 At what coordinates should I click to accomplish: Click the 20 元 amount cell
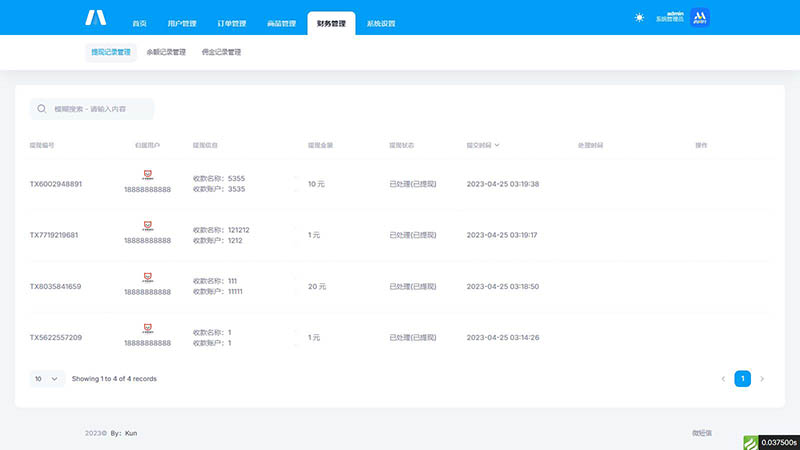(317, 287)
